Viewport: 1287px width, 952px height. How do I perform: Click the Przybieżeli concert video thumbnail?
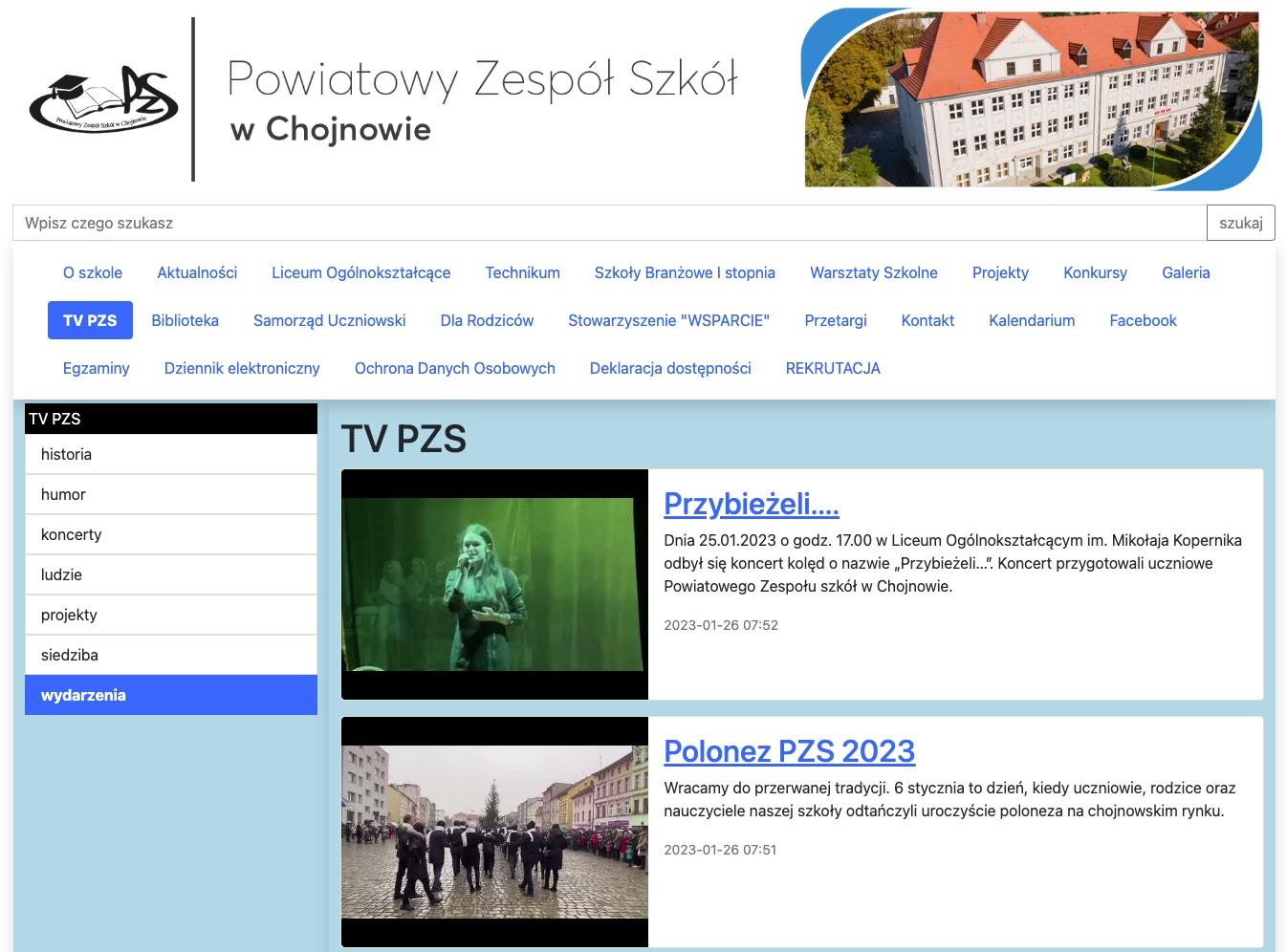pyautogui.click(x=495, y=581)
